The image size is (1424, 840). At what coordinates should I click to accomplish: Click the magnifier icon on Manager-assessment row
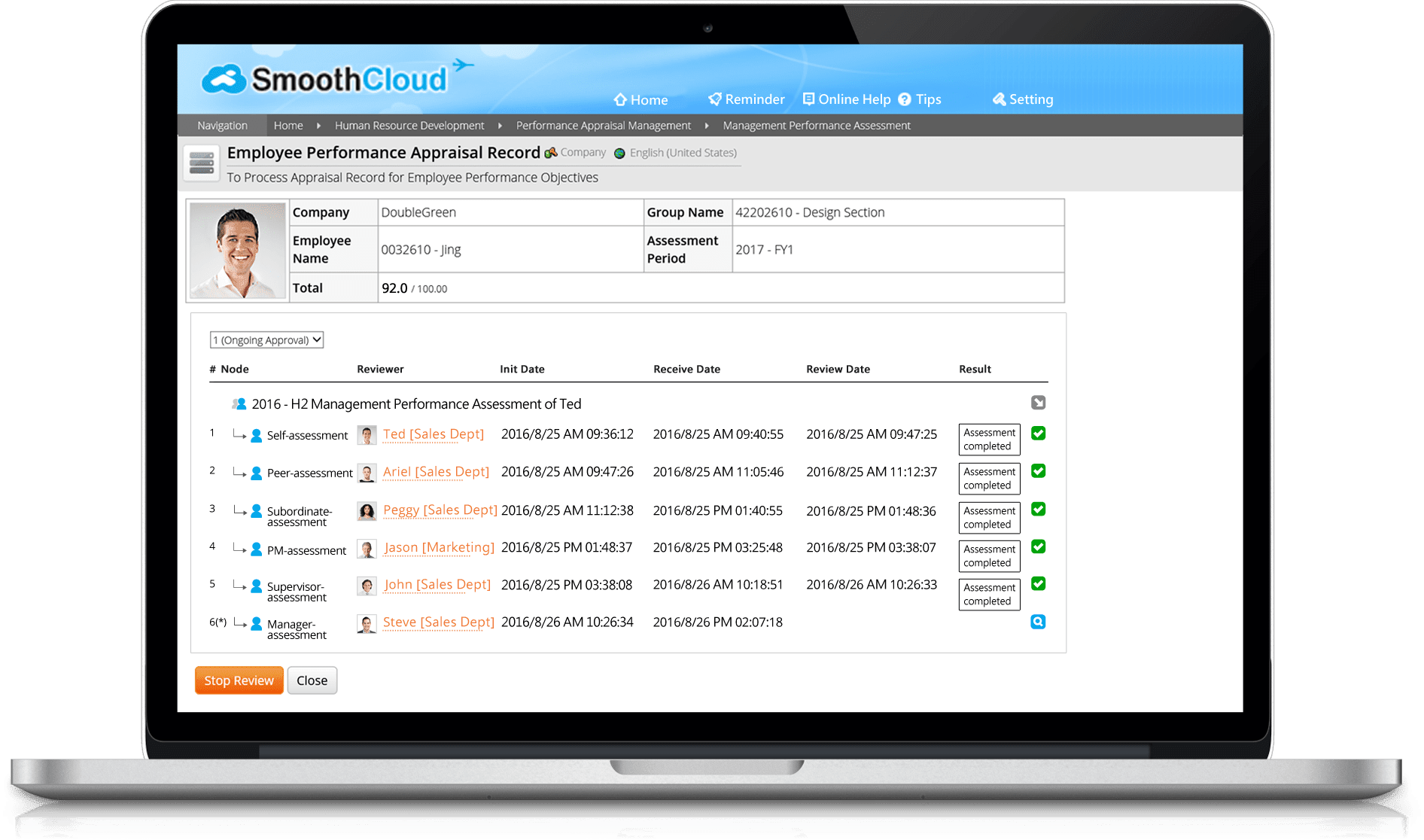coord(1038,622)
